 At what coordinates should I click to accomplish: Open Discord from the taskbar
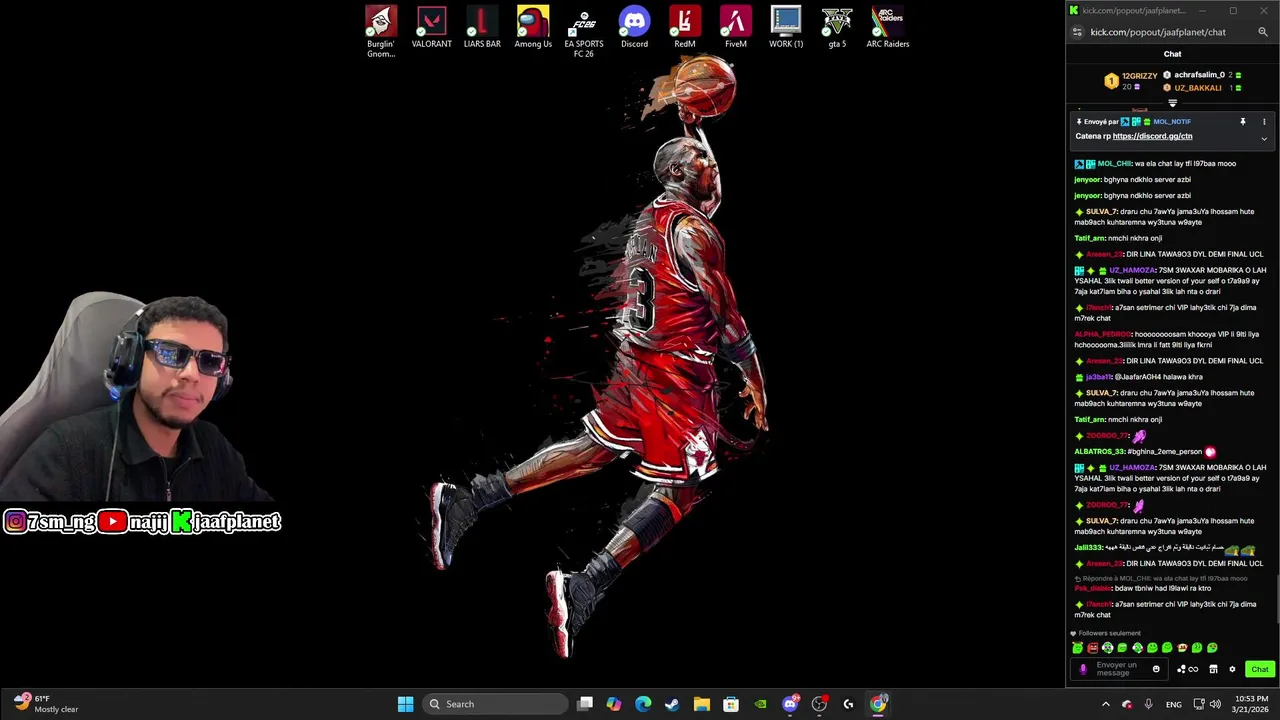[x=790, y=704]
